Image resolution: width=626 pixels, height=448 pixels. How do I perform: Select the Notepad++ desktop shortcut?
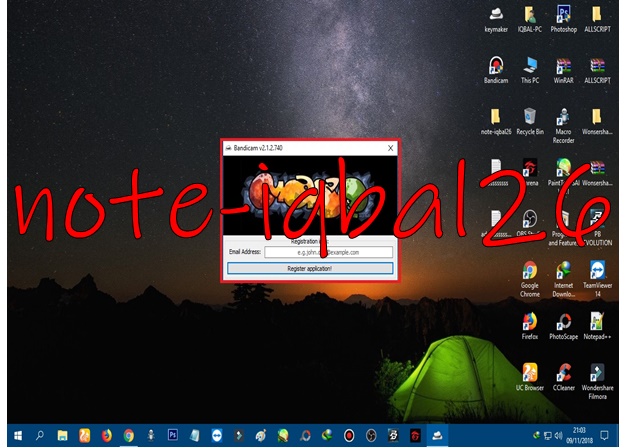(x=597, y=326)
